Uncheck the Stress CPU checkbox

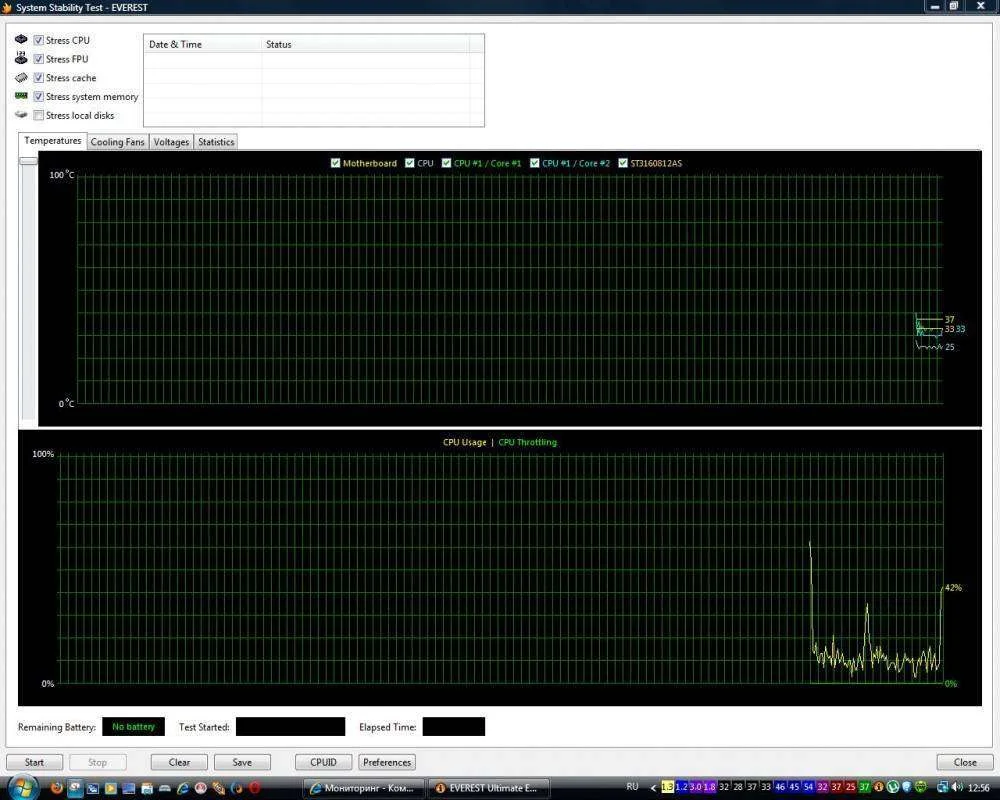click(x=39, y=40)
